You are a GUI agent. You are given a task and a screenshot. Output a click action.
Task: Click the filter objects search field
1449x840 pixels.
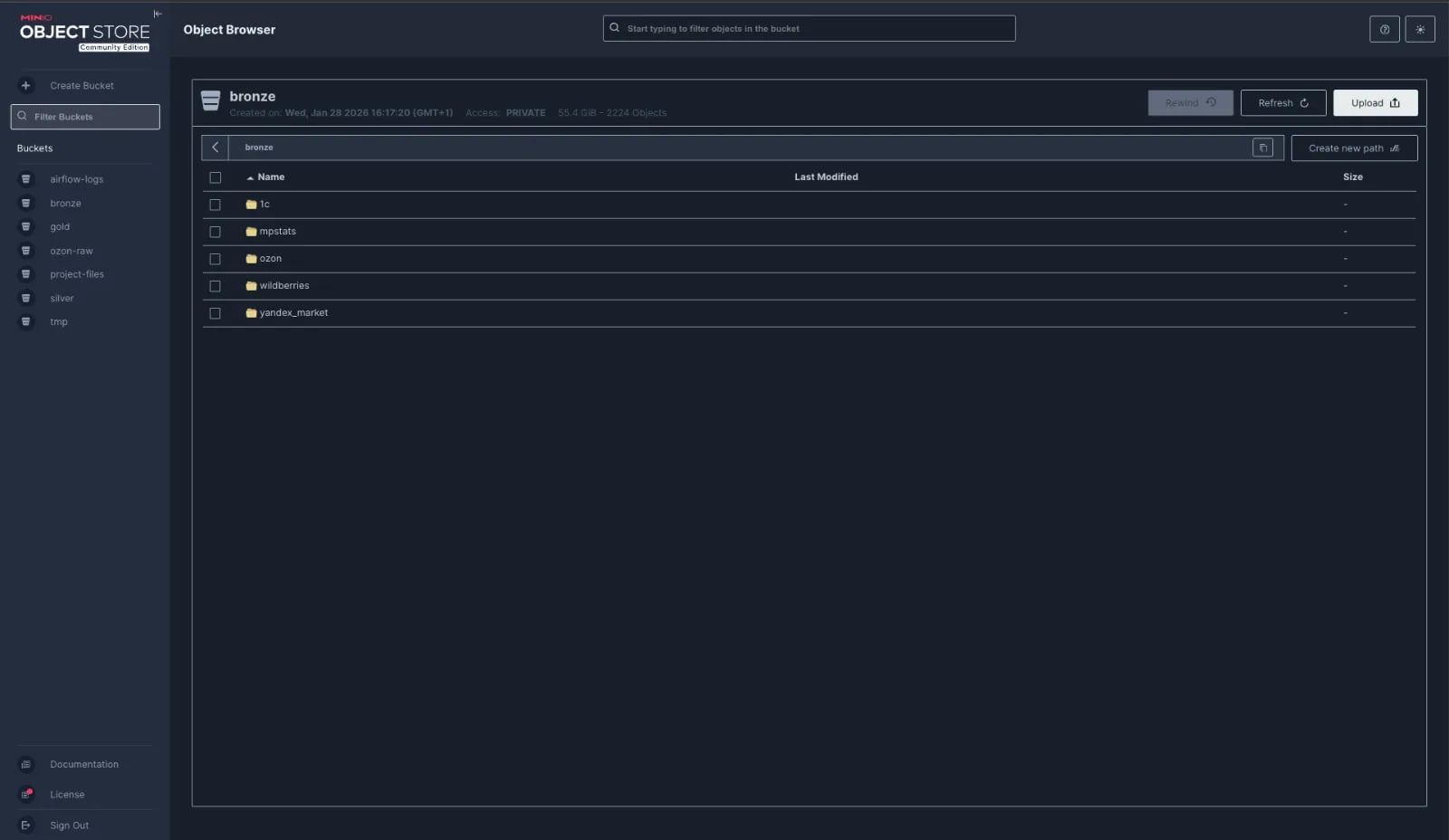pyautogui.click(x=809, y=28)
